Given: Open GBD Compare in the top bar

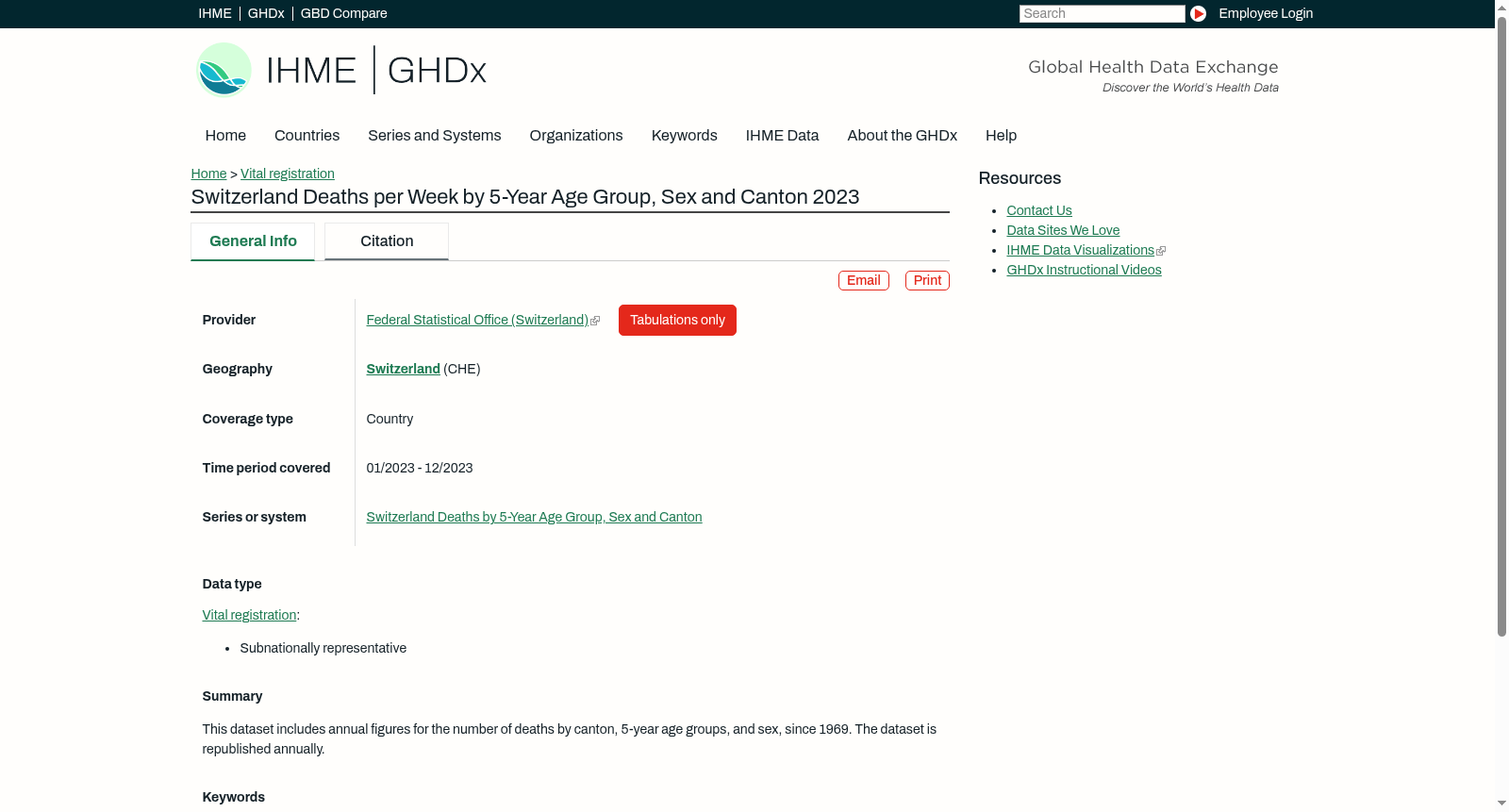Looking at the screenshot, I should pyautogui.click(x=343, y=13).
